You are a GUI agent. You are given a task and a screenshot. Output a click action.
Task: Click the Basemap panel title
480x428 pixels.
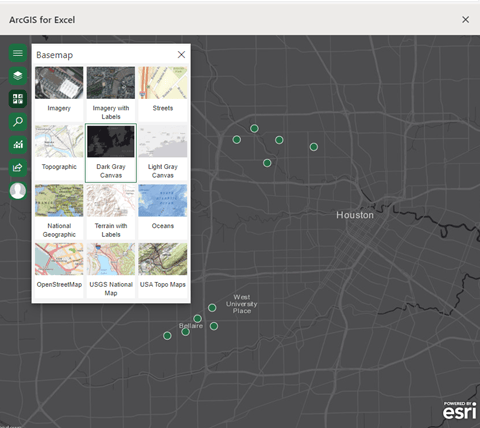pyautogui.click(x=54, y=55)
